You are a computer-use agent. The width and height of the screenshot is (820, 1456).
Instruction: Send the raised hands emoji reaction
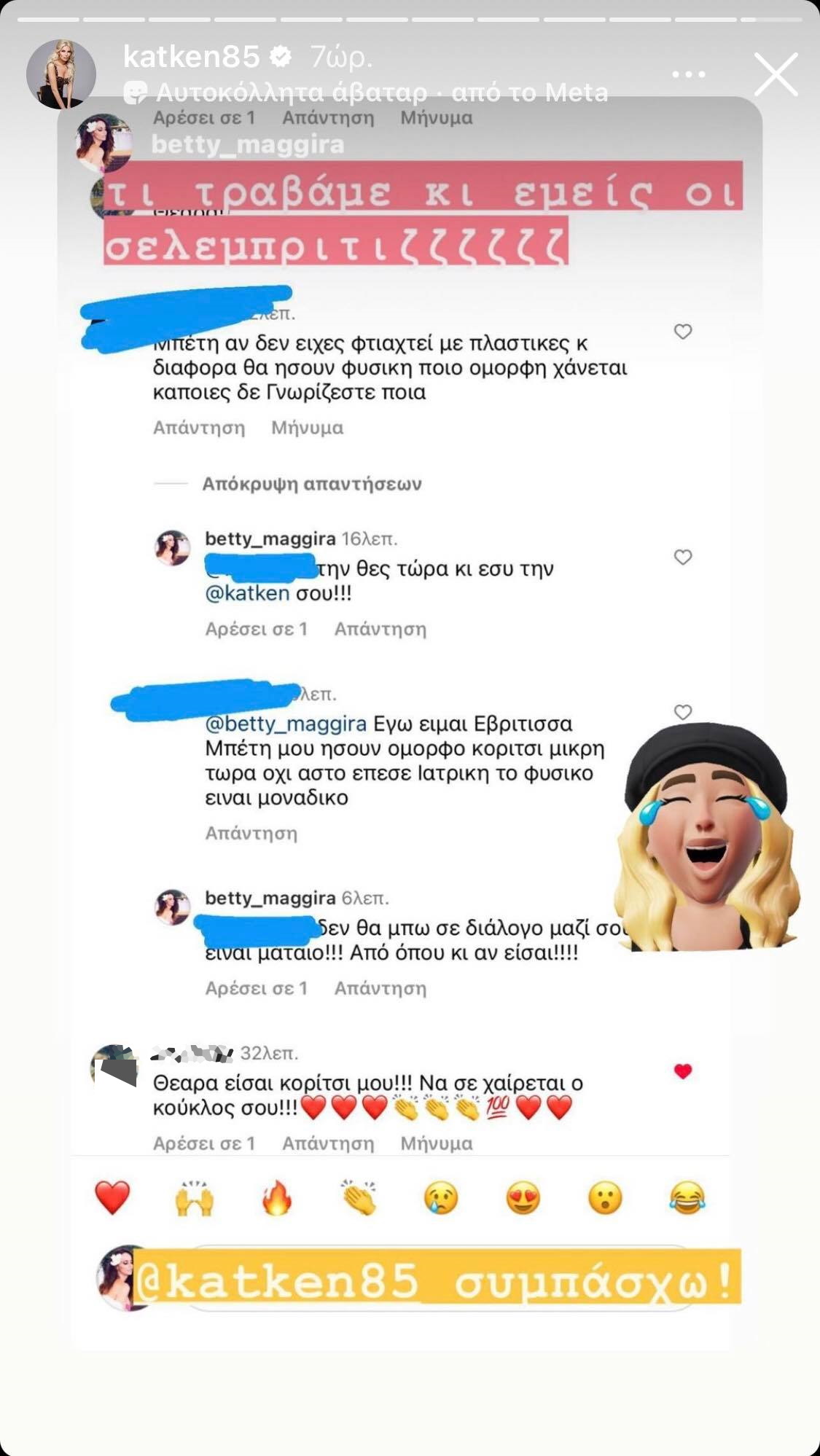coord(195,1198)
